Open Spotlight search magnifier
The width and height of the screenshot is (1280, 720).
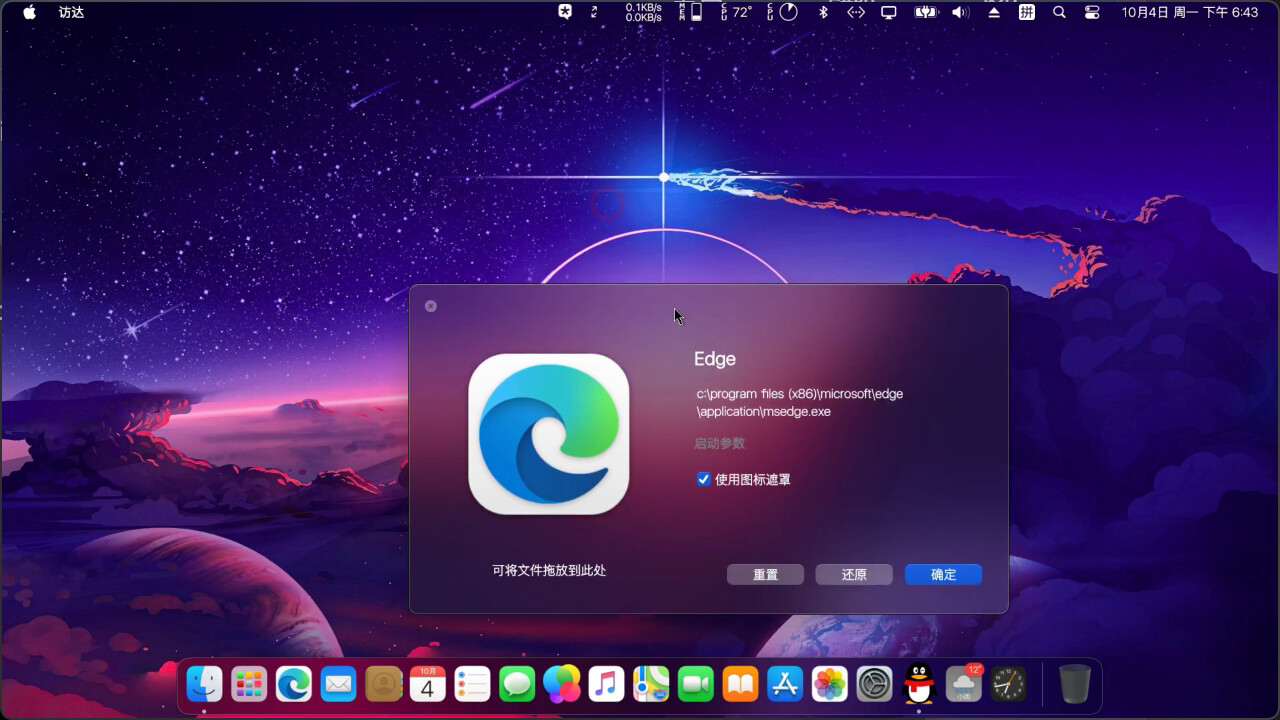tap(1060, 12)
